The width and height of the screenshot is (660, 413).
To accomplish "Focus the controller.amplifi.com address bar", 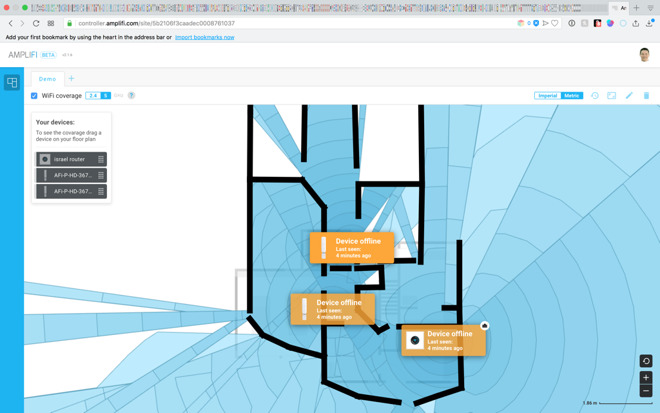I will pyautogui.click(x=290, y=24).
